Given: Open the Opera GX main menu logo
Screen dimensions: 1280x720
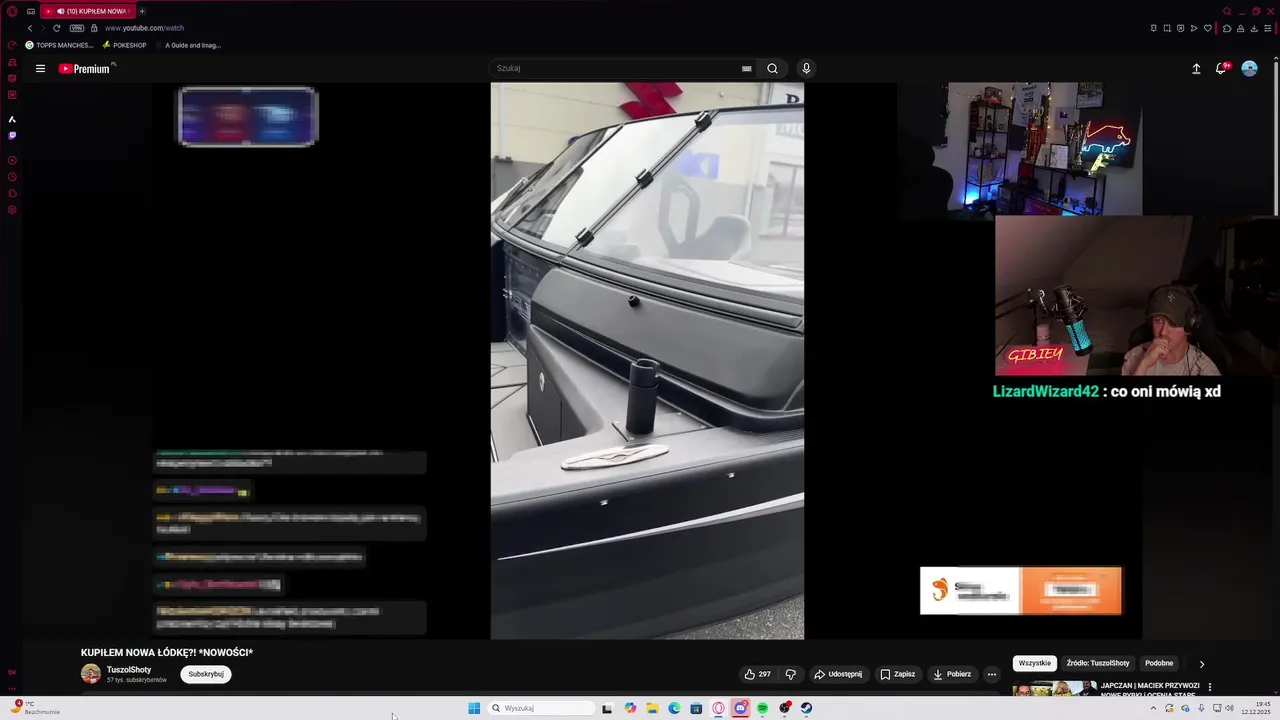Looking at the screenshot, I should click(x=12, y=11).
